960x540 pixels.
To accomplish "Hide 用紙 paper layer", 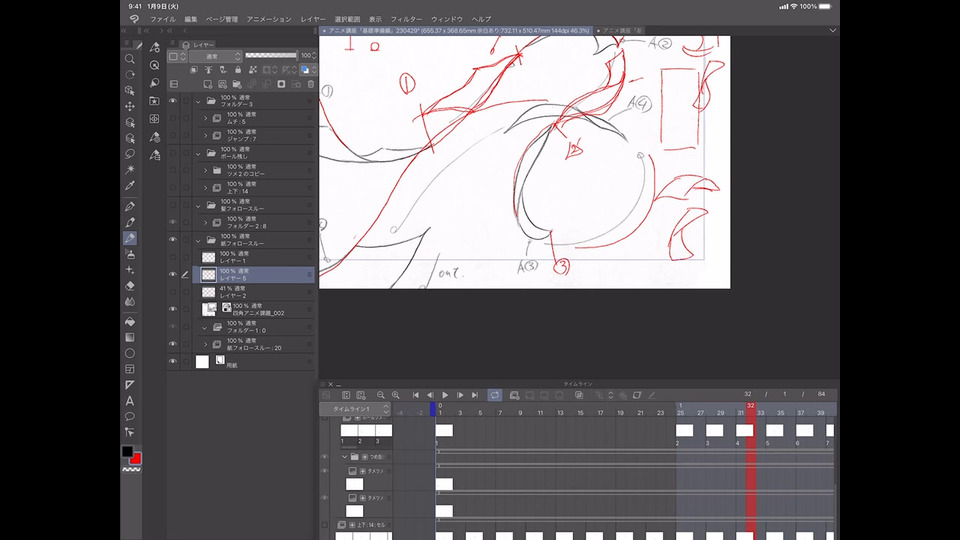I will [x=173, y=362].
